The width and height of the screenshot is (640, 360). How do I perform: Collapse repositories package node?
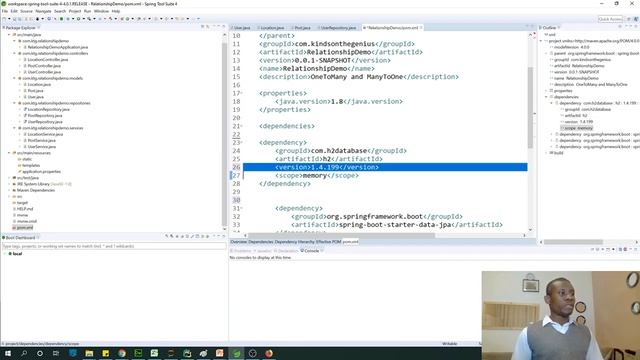[x=14, y=103]
